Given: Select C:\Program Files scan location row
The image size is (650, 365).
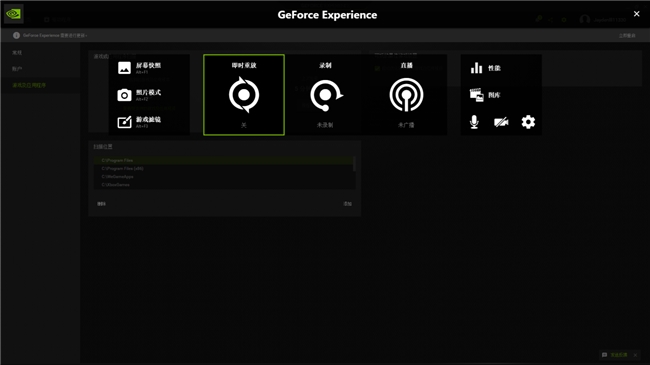Looking at the screenshot, I should [224, 160].
